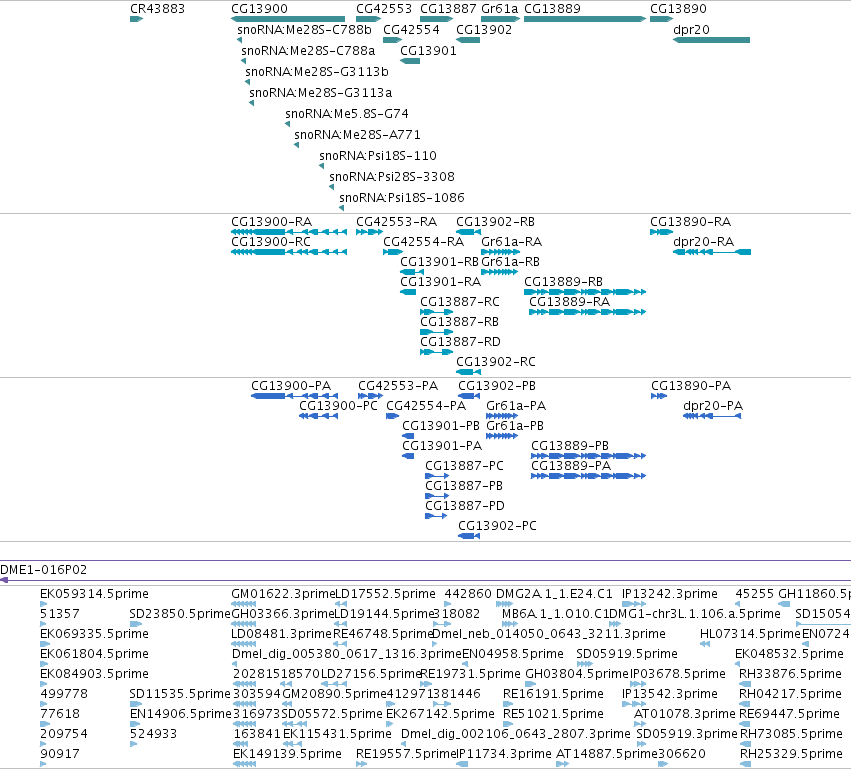This screenshot has width=851, height=769.
Task: Select the CG42554 gene glyph
Action: (x=393, y=40)
